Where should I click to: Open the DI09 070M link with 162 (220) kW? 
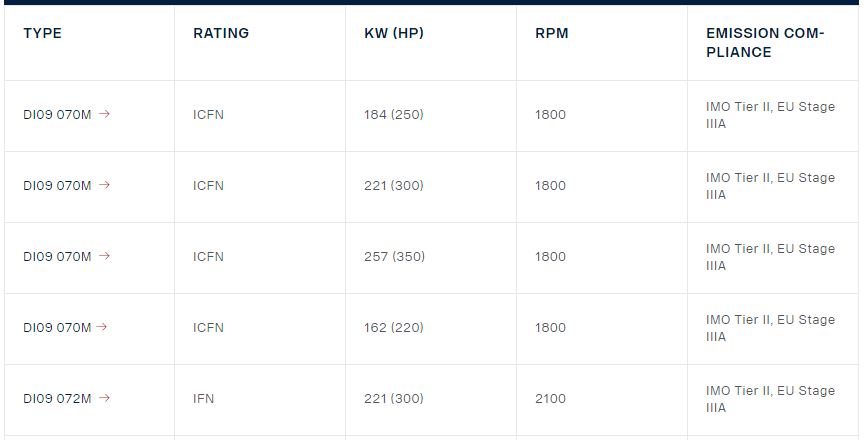click(57, 328)
